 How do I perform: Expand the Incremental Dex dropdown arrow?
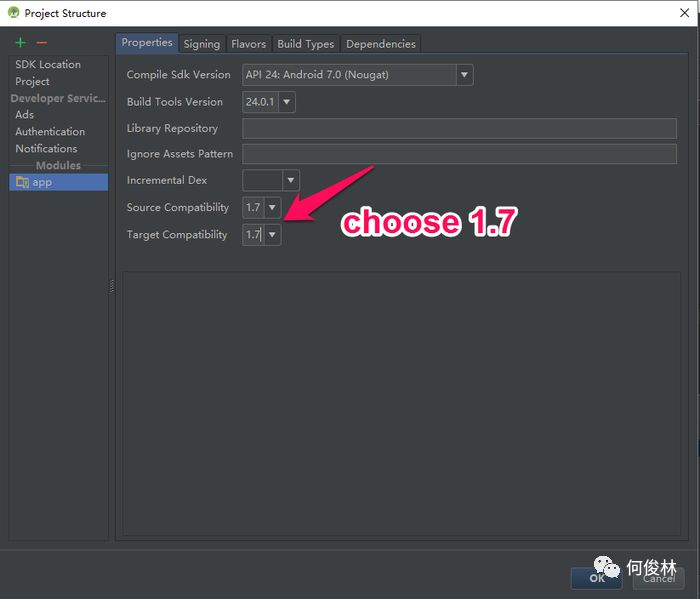[291, 180]
